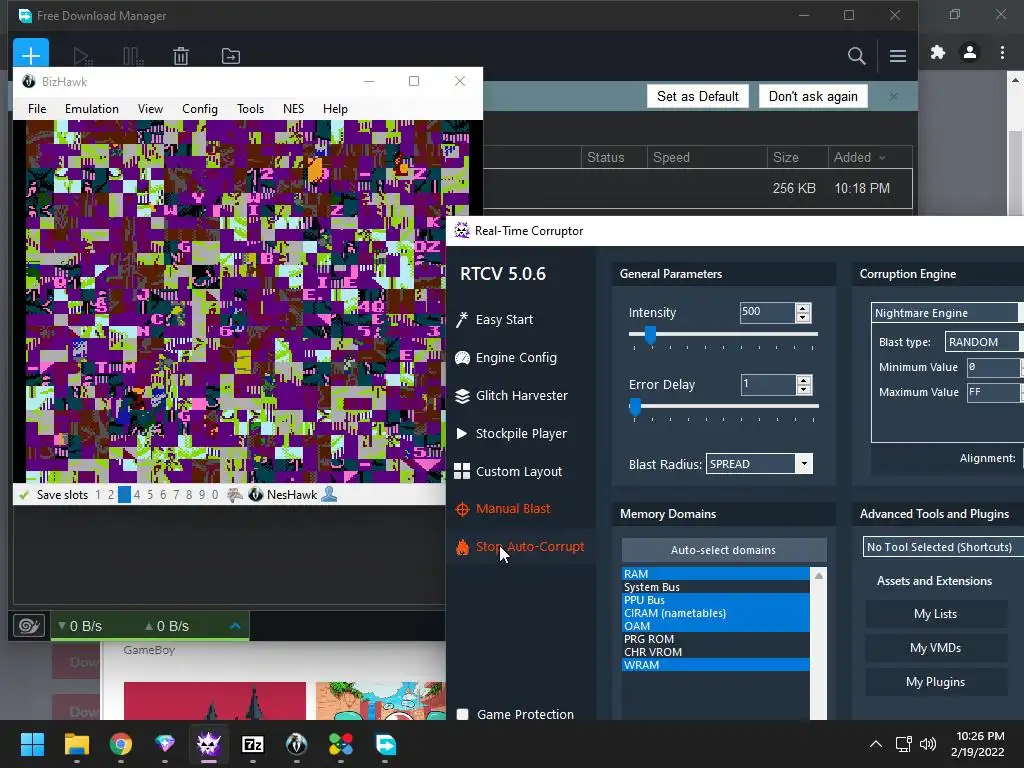Image resolution: width=1024 pixels, height=768 pixels.
Task: Open Glitch Harvester in RTCV
Action: 511,395
